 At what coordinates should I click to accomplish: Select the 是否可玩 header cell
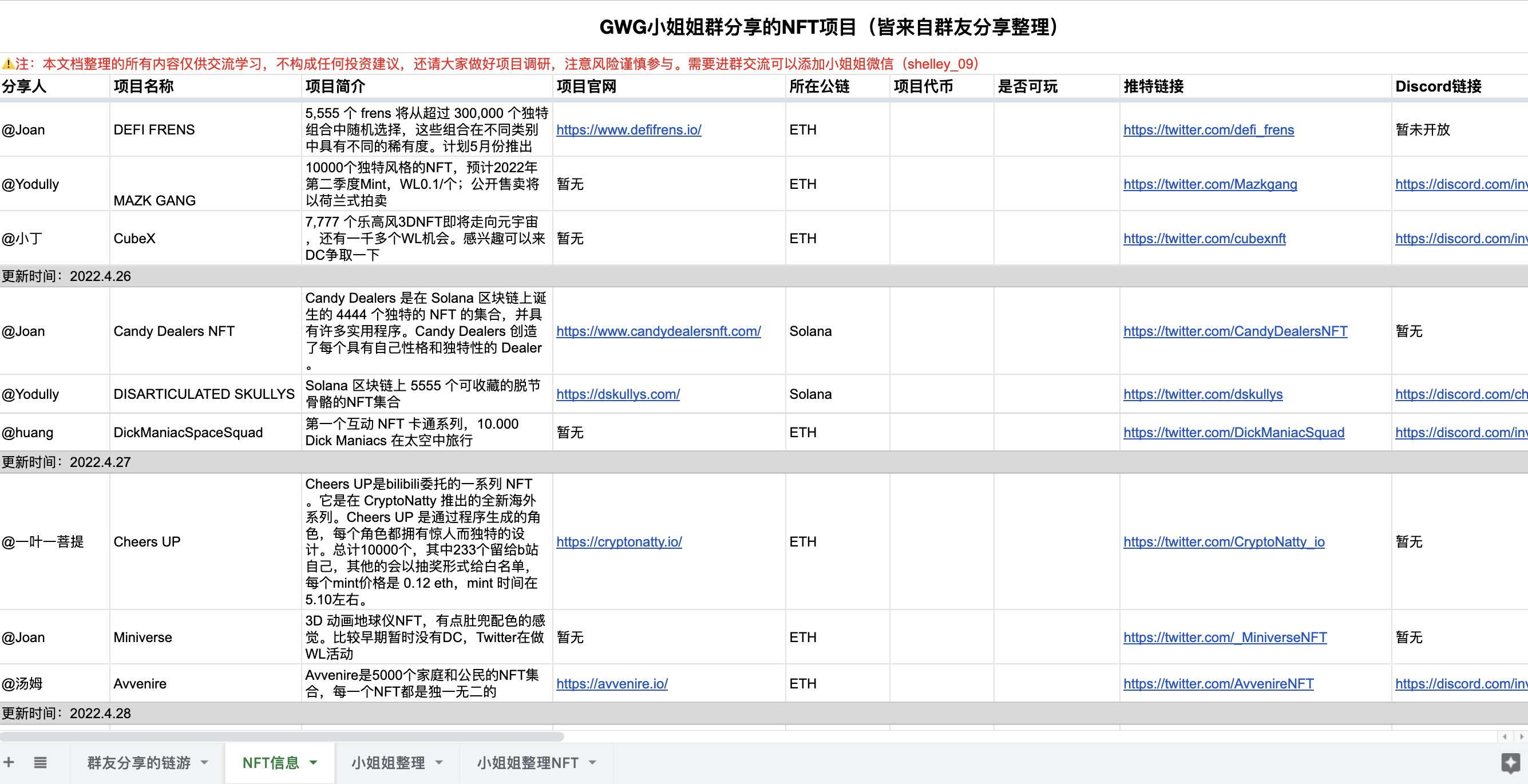(x=1057, y=86)
